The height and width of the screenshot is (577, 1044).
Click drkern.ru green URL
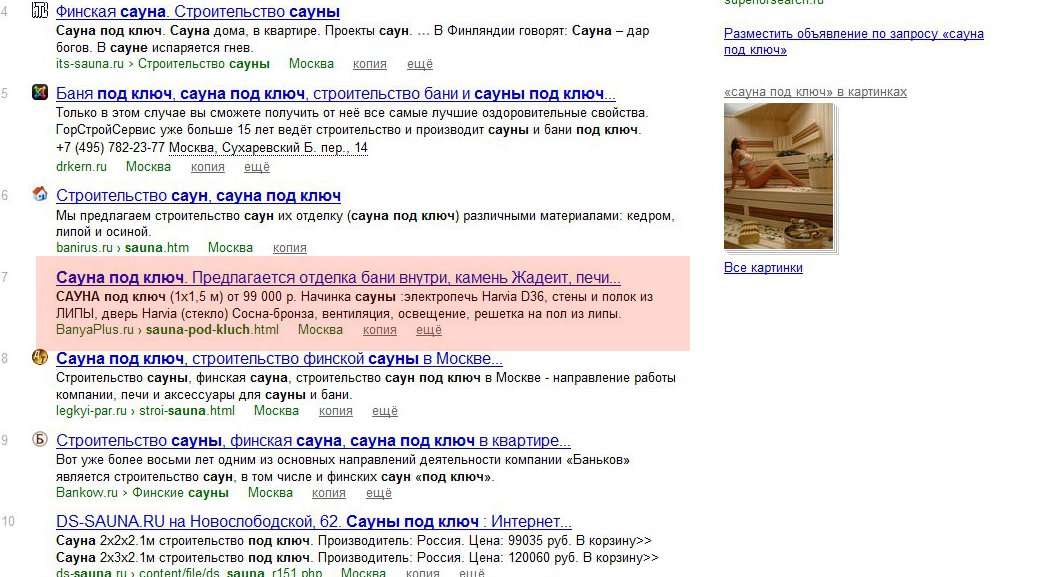(81, 167)
